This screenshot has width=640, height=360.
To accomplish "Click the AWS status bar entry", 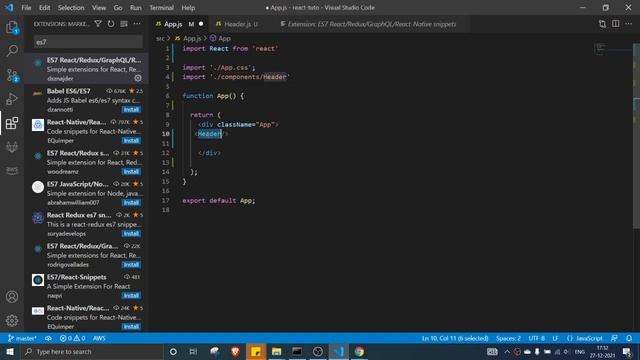I will [99, 338].
